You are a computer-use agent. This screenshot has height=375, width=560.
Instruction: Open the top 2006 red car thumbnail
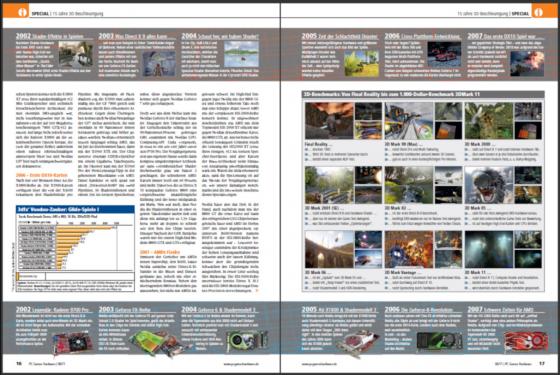[x=444, y=54]
